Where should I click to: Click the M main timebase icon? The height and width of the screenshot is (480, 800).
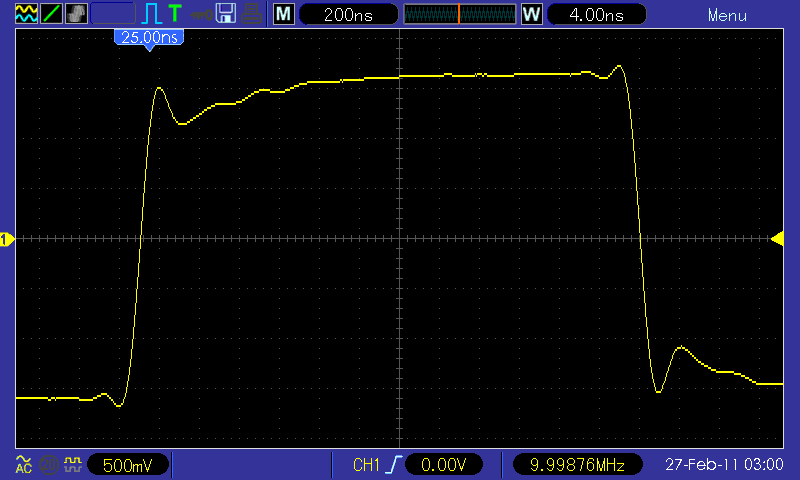point(284,14)
